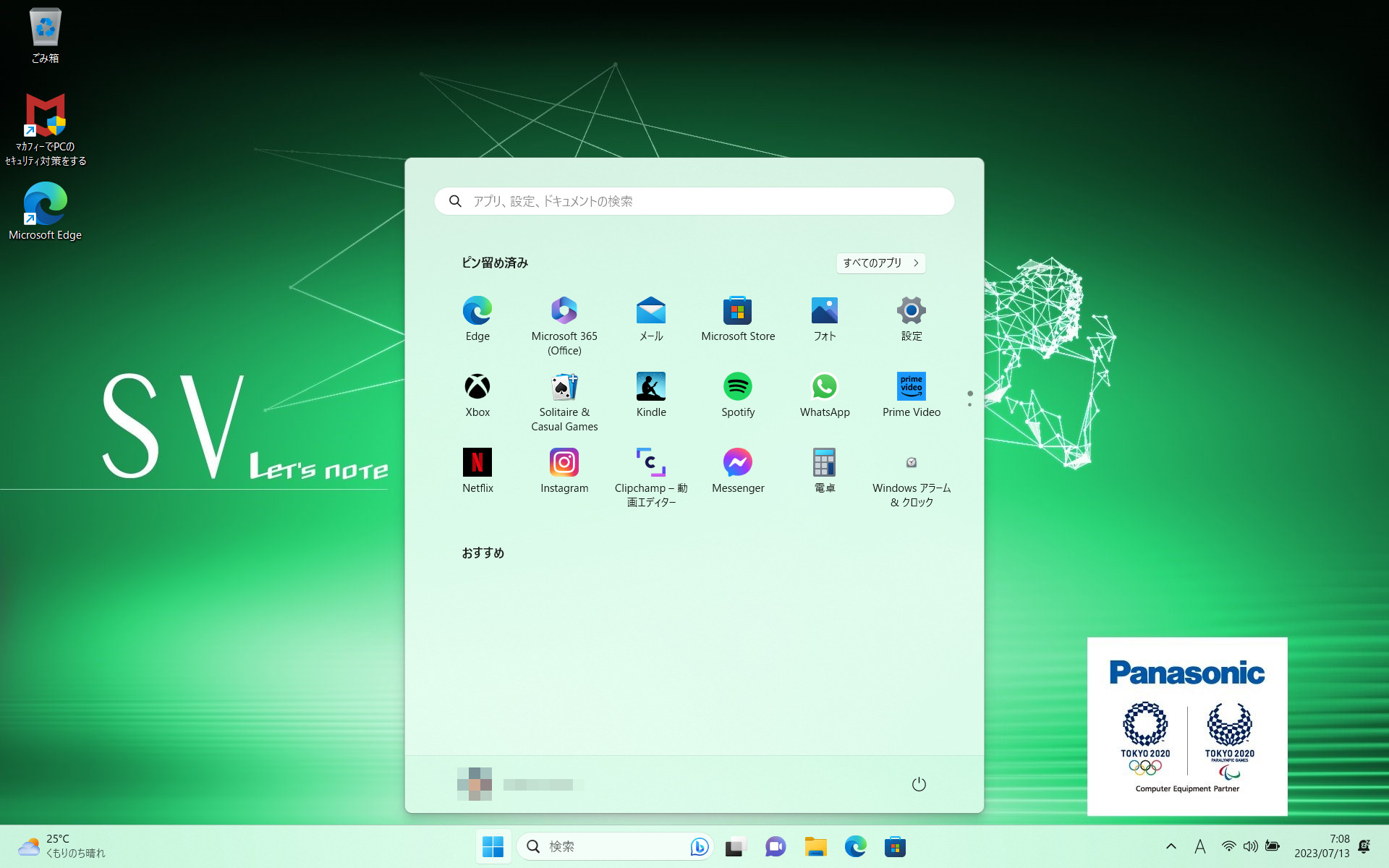
Task: Open Bing chat icon in taskbar search
Action: 699,846
